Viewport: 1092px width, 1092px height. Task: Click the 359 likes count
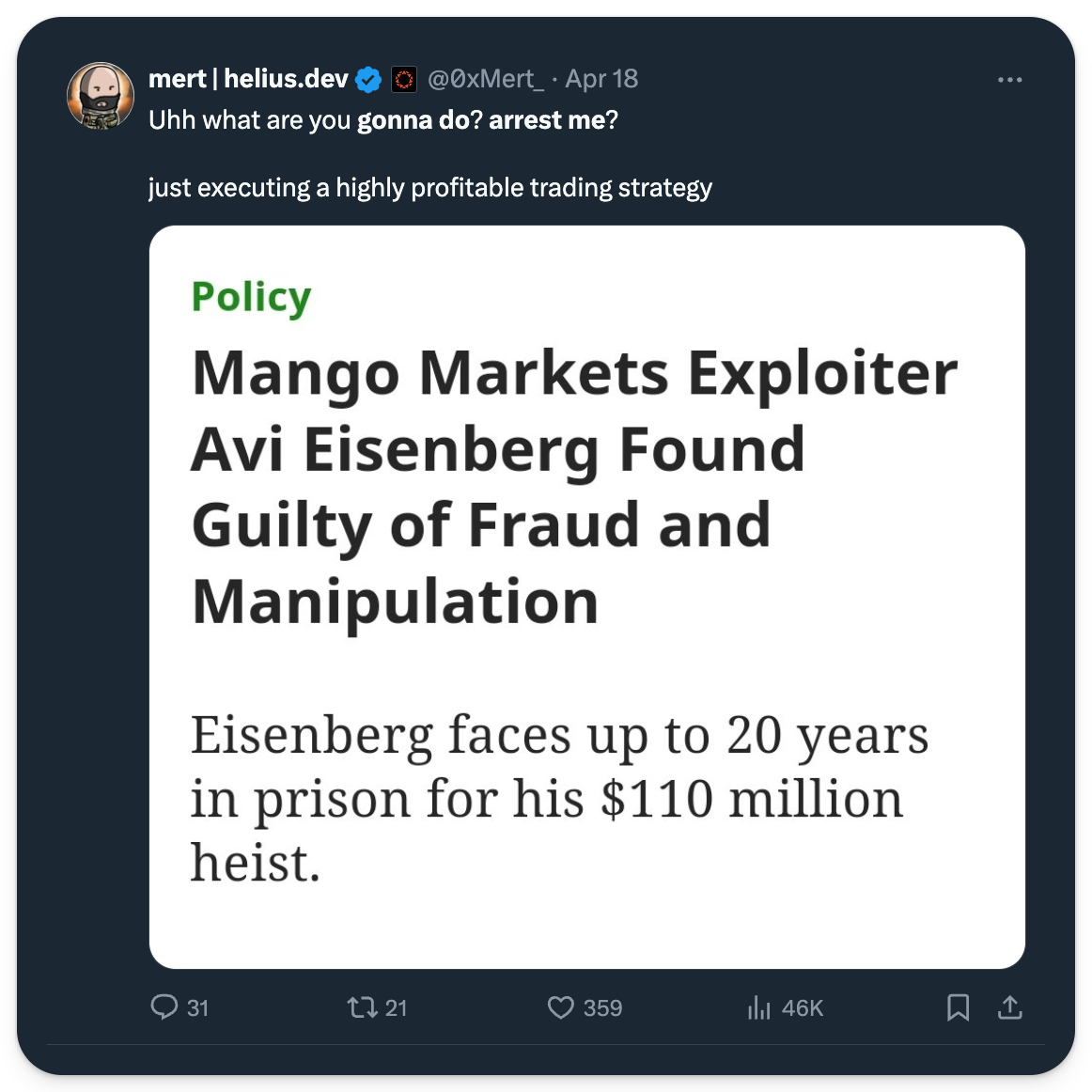coord(602,1008)
